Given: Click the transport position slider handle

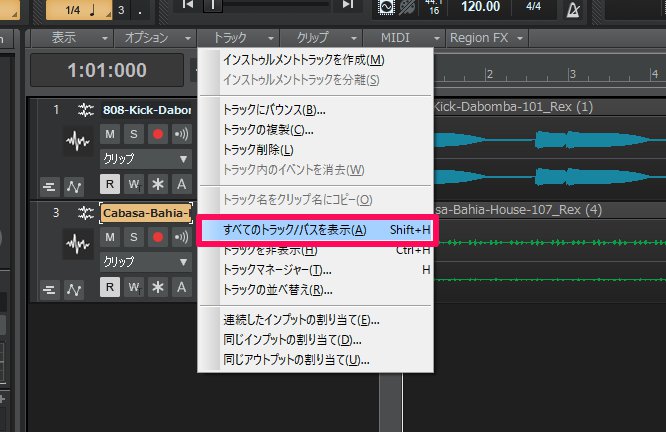Looking at the screenshot, I should tap(213, 6).
